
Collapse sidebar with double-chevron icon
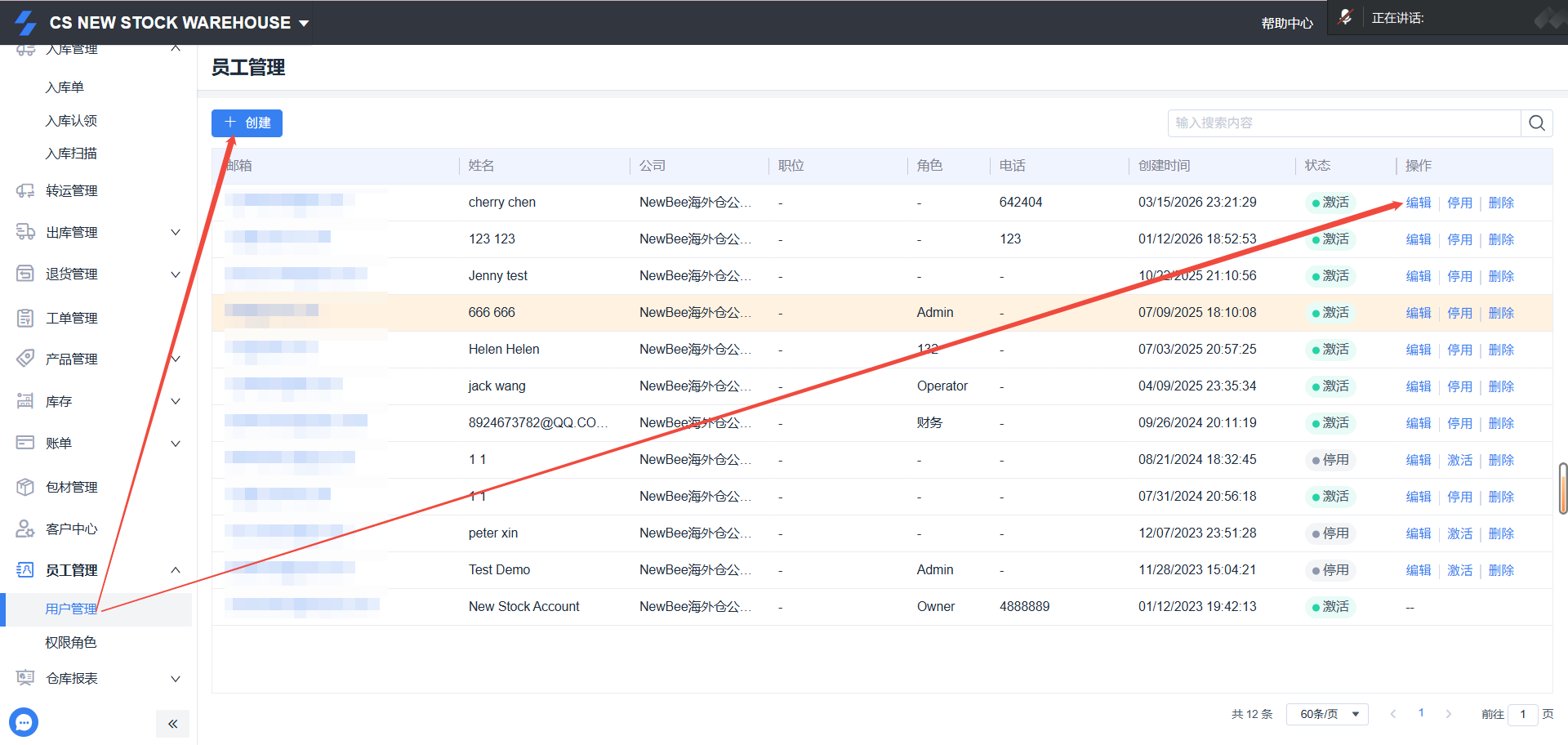coord(172,724)
